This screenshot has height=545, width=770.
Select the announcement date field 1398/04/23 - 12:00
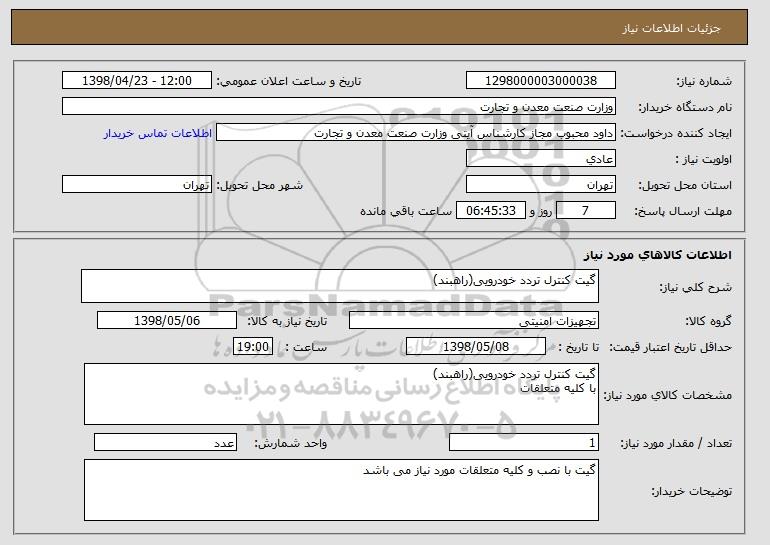pos(137,81)
